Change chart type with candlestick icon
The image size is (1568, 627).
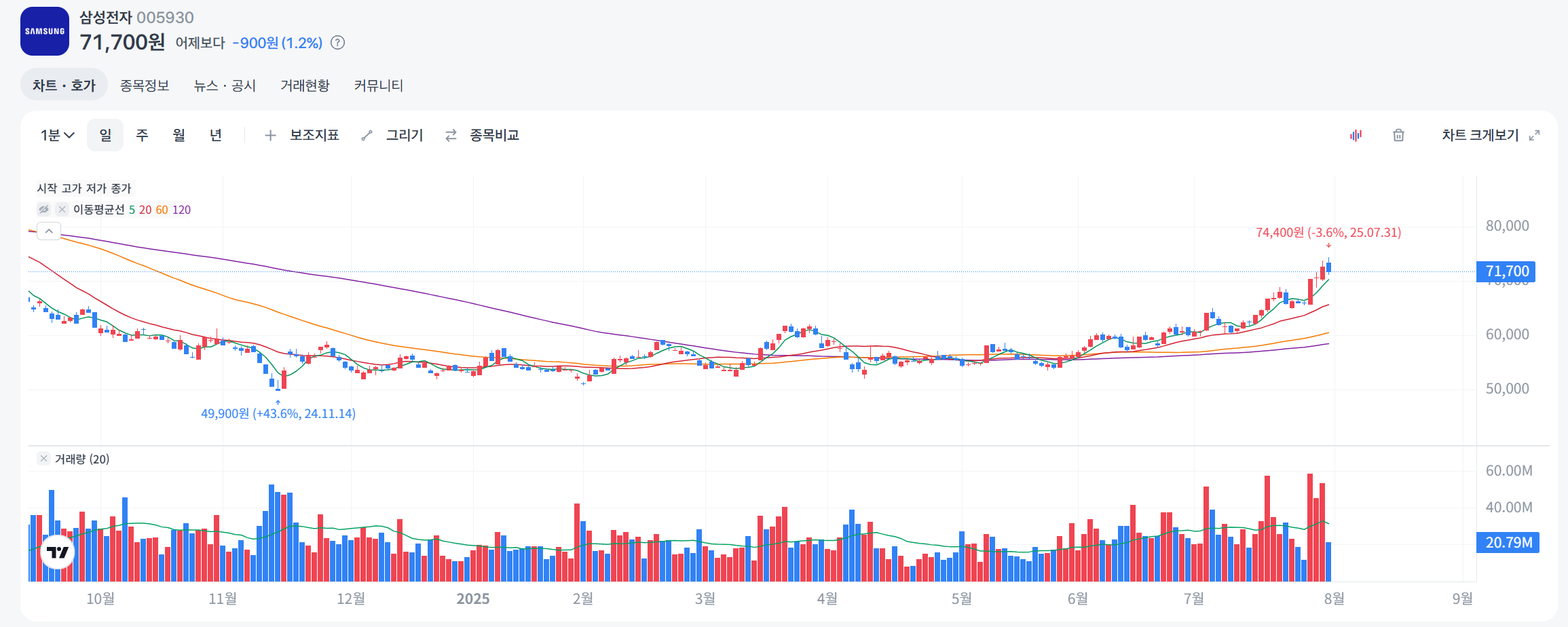pyautogui.click(x=1356, y=136)
